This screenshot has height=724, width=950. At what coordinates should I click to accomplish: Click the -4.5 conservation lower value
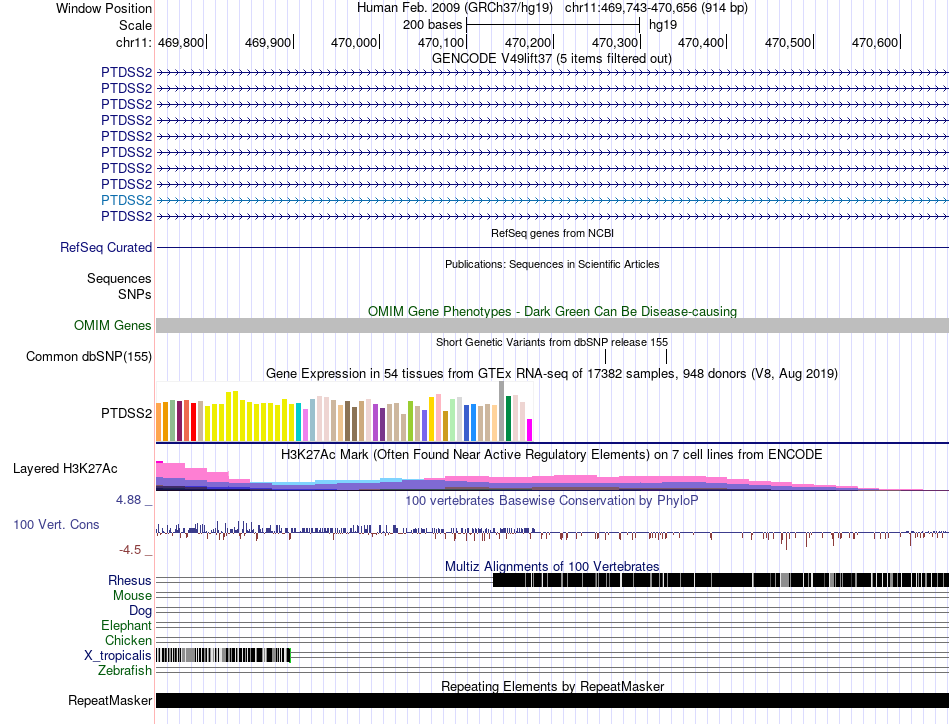pyautogui.click(x=130, y=550)
